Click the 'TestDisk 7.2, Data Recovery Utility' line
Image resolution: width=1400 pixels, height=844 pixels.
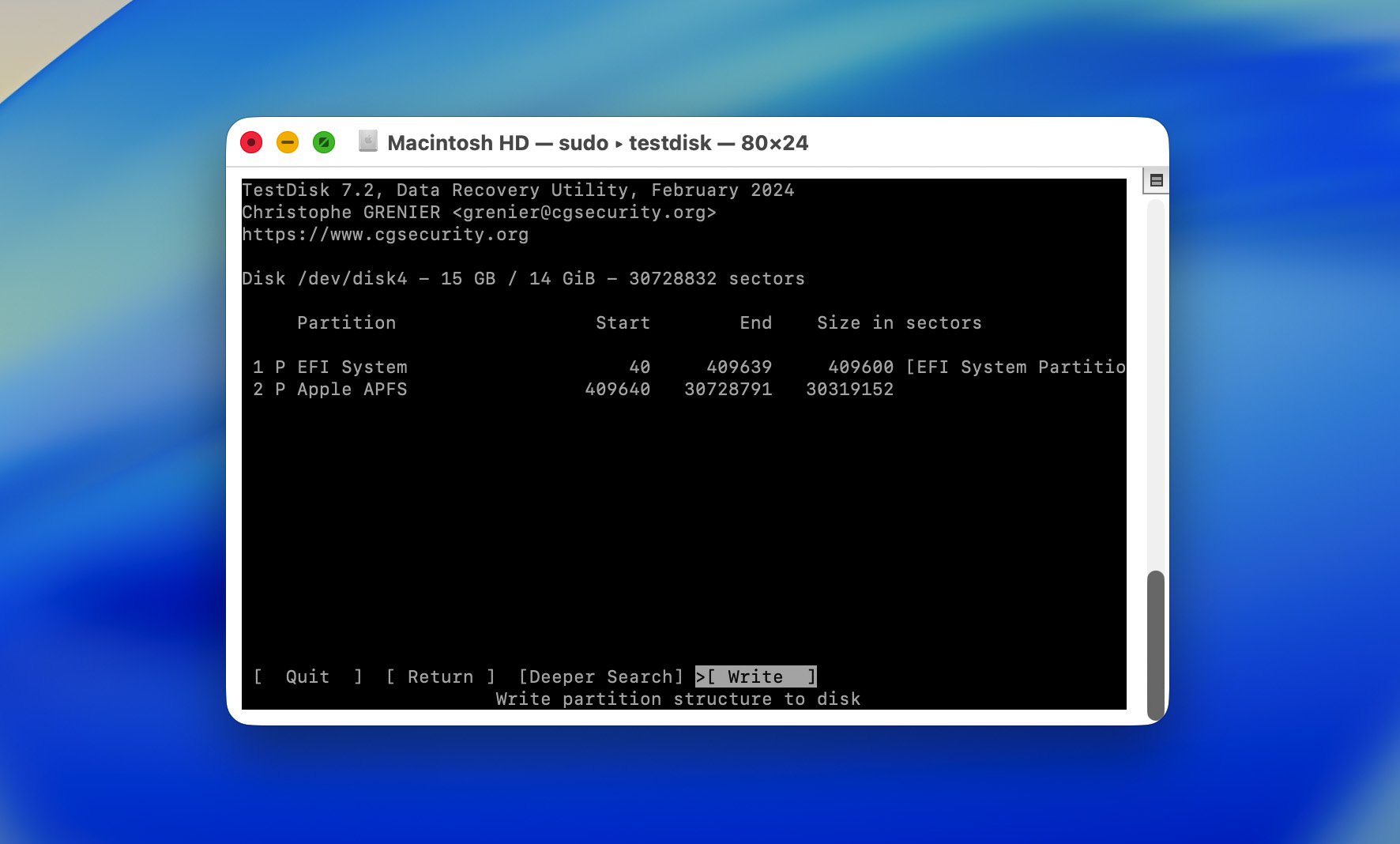pyautogui.click(x=518, y=190)
